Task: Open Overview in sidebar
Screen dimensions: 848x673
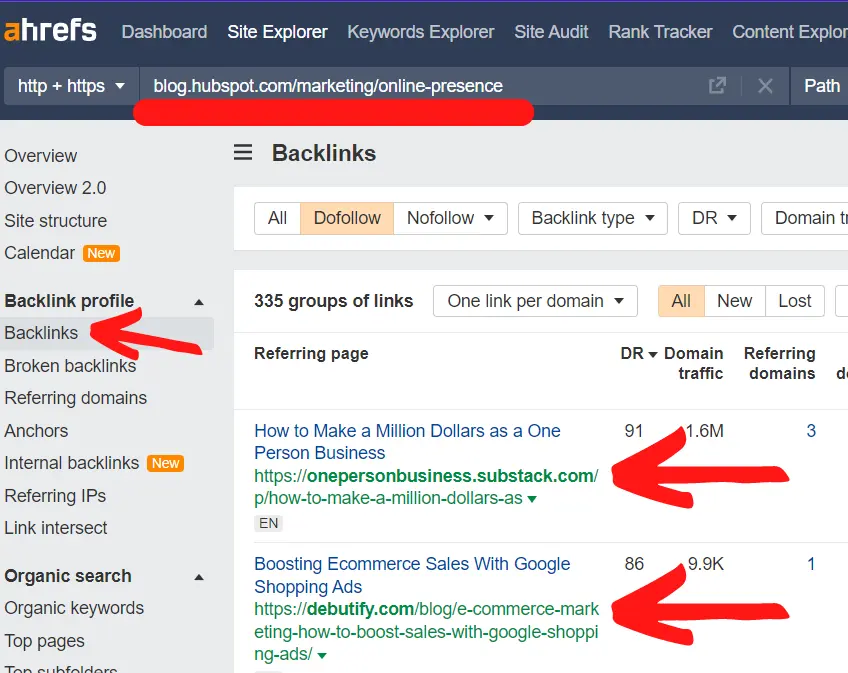Action: (41, 156)
